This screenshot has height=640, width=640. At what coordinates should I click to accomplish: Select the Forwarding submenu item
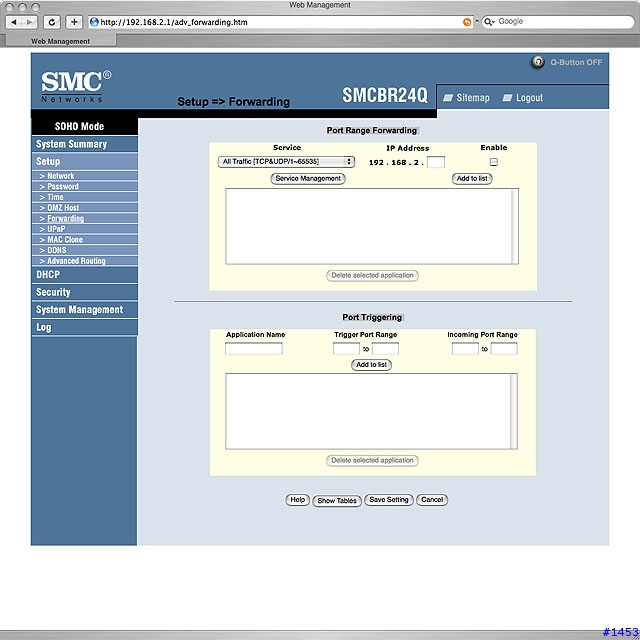[65, 218]
